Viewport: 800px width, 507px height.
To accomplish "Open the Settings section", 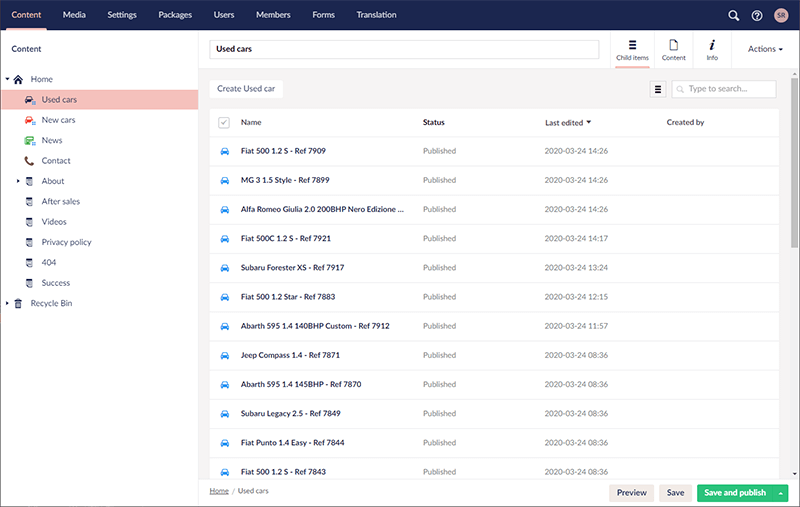I will pyautogui.click(x=122, y=15).
